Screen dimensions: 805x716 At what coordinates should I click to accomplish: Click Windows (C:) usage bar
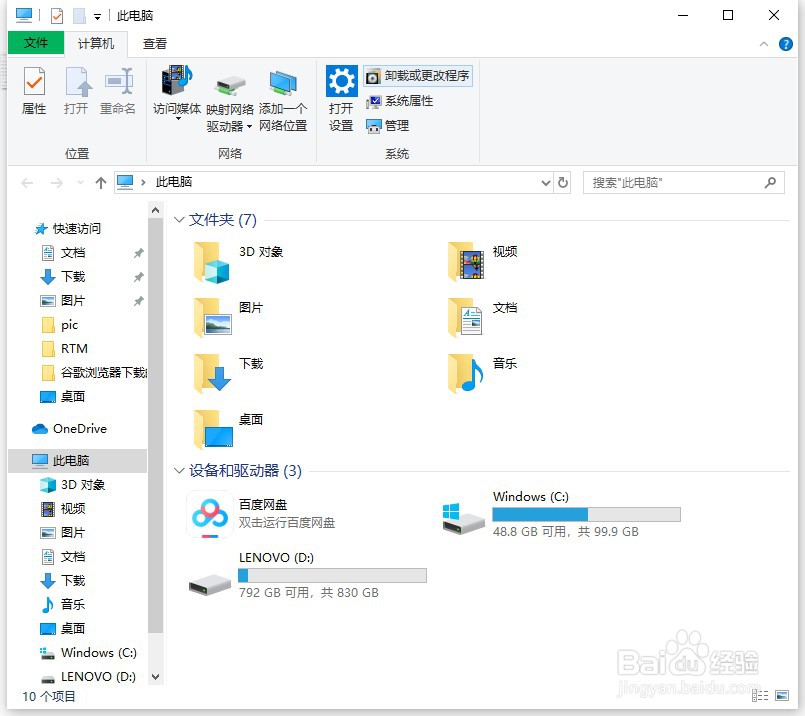[586, 514]
